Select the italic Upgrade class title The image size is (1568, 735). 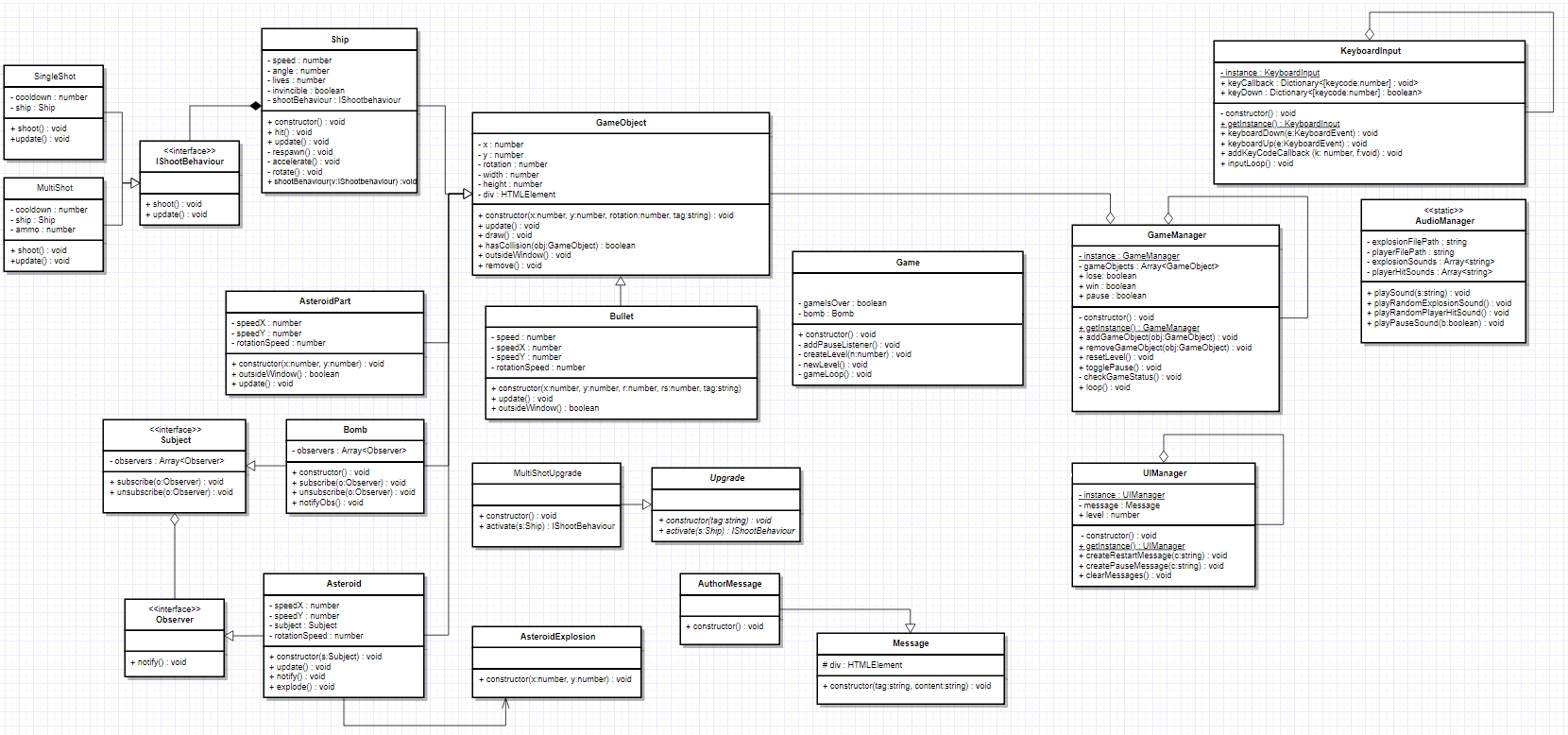click(x=727, y=478)
